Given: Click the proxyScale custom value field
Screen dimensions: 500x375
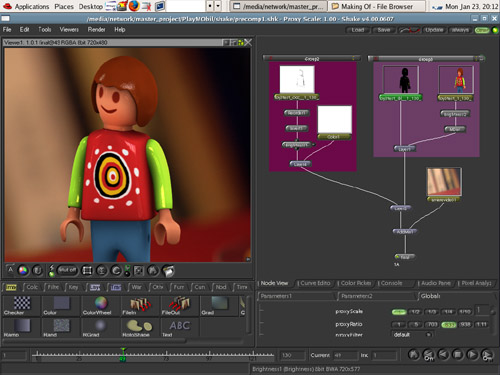Looking at the screenshot, I should (481, 310).
